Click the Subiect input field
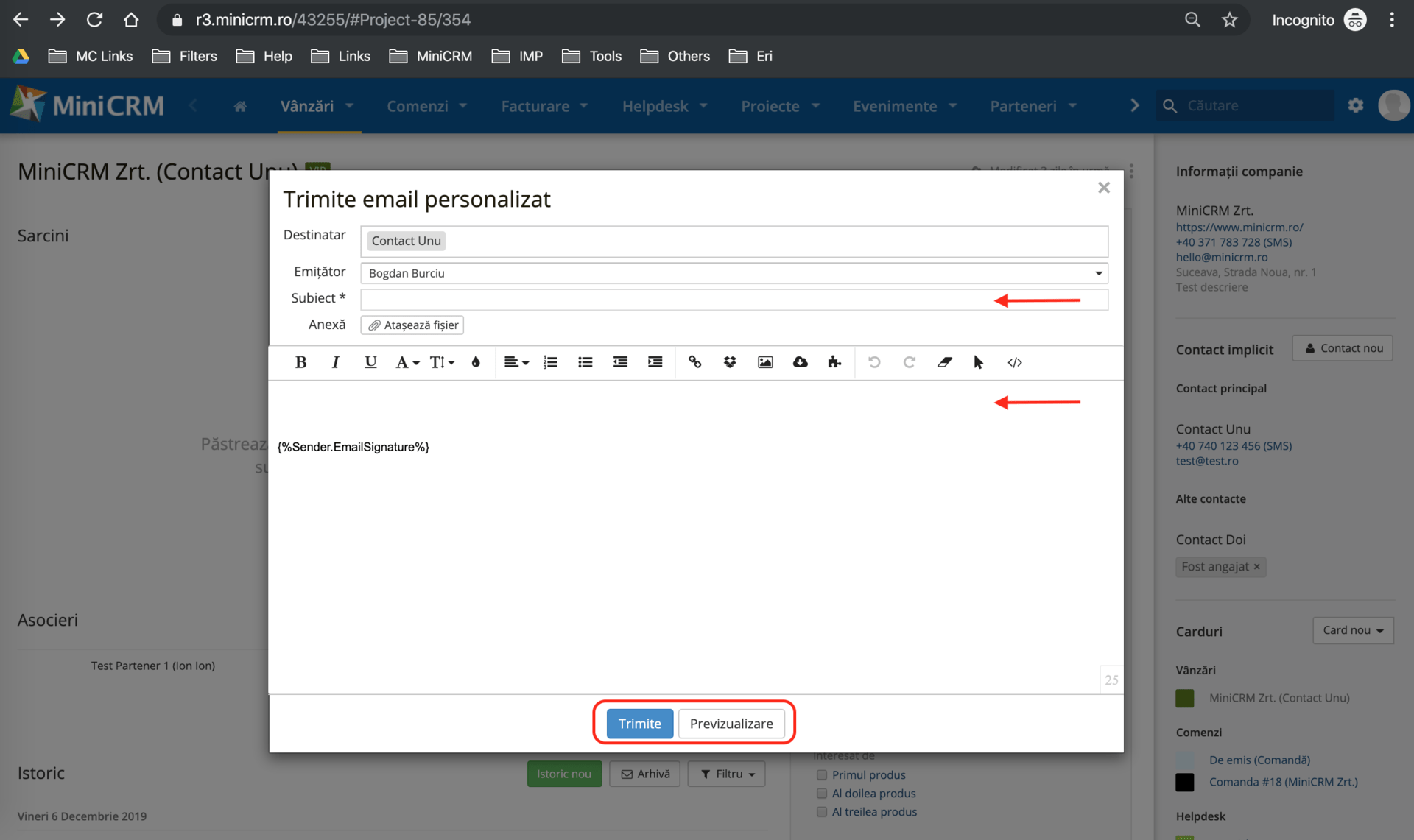Image resolution: width=1414 pixels, height=840 pixels. pos(734,299)
